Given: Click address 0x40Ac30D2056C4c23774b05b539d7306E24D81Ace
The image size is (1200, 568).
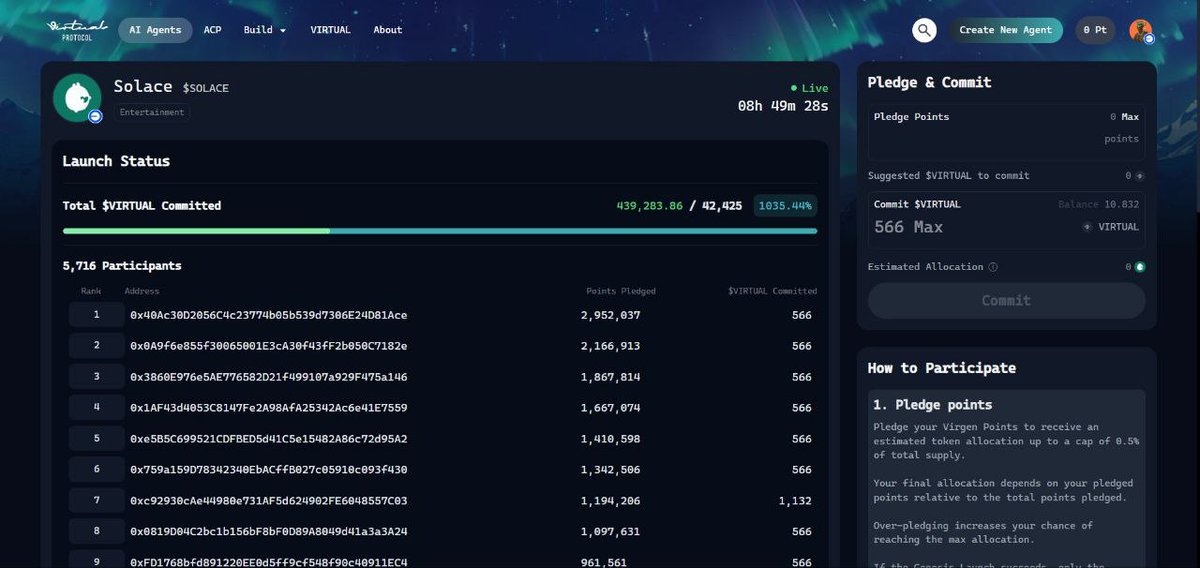Looking at the screenshot, I should pos(269,315).
